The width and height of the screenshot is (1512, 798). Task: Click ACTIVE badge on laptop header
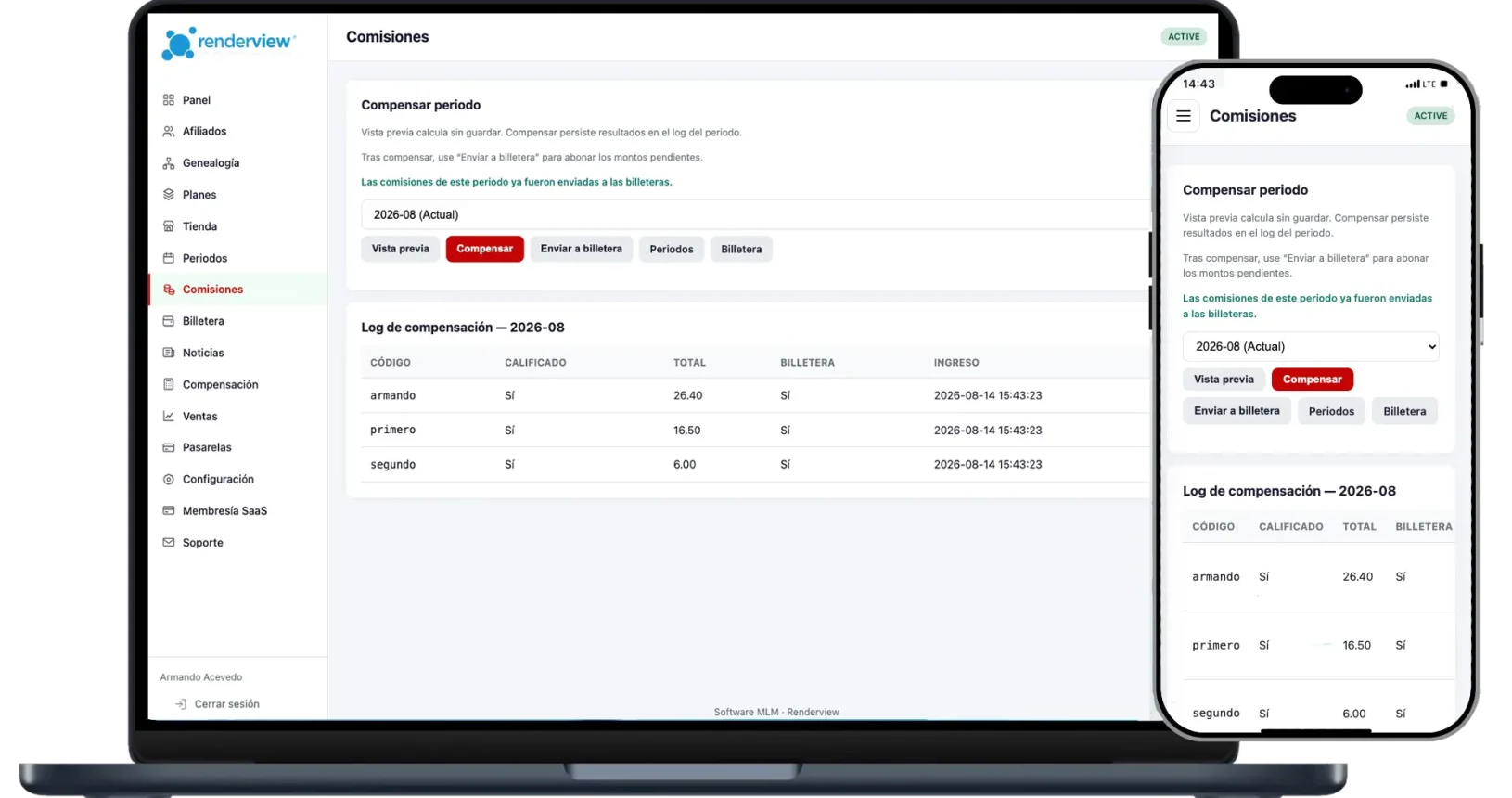click(x=1184, y=37)
